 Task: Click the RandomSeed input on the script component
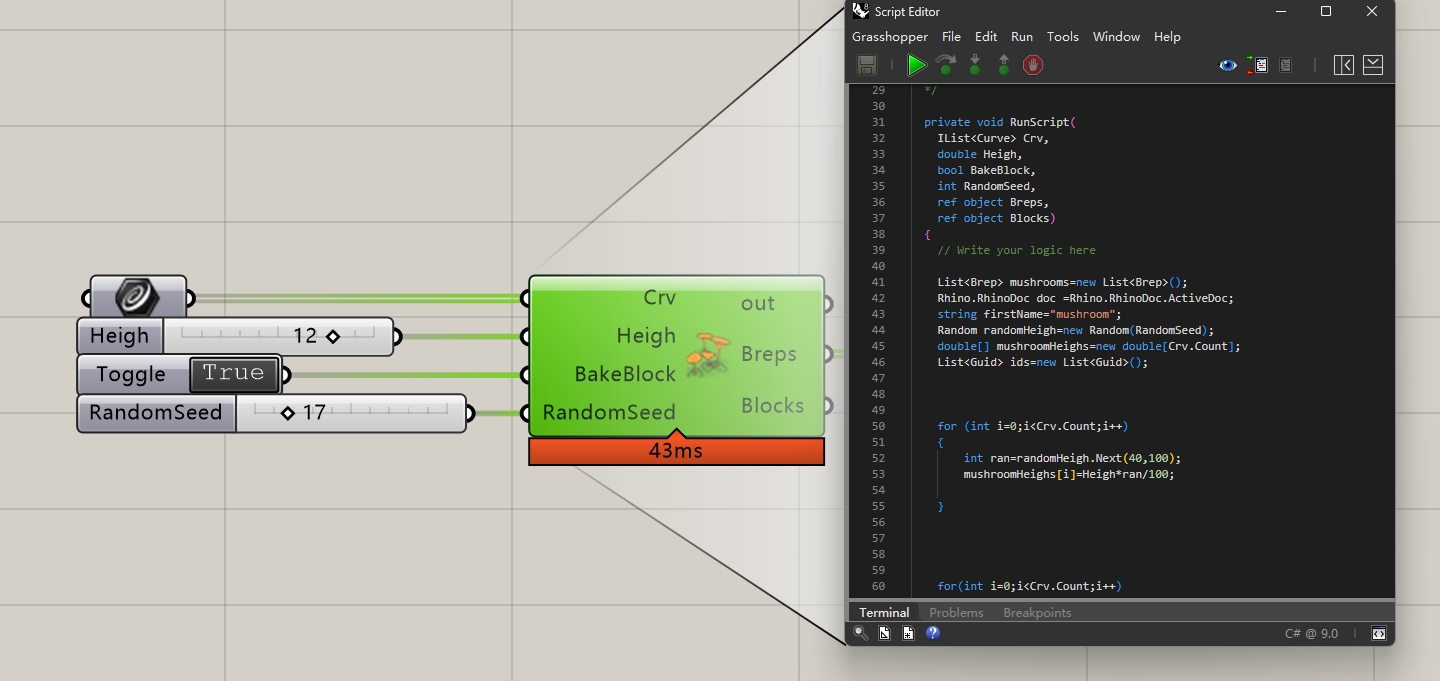point(609,412)
